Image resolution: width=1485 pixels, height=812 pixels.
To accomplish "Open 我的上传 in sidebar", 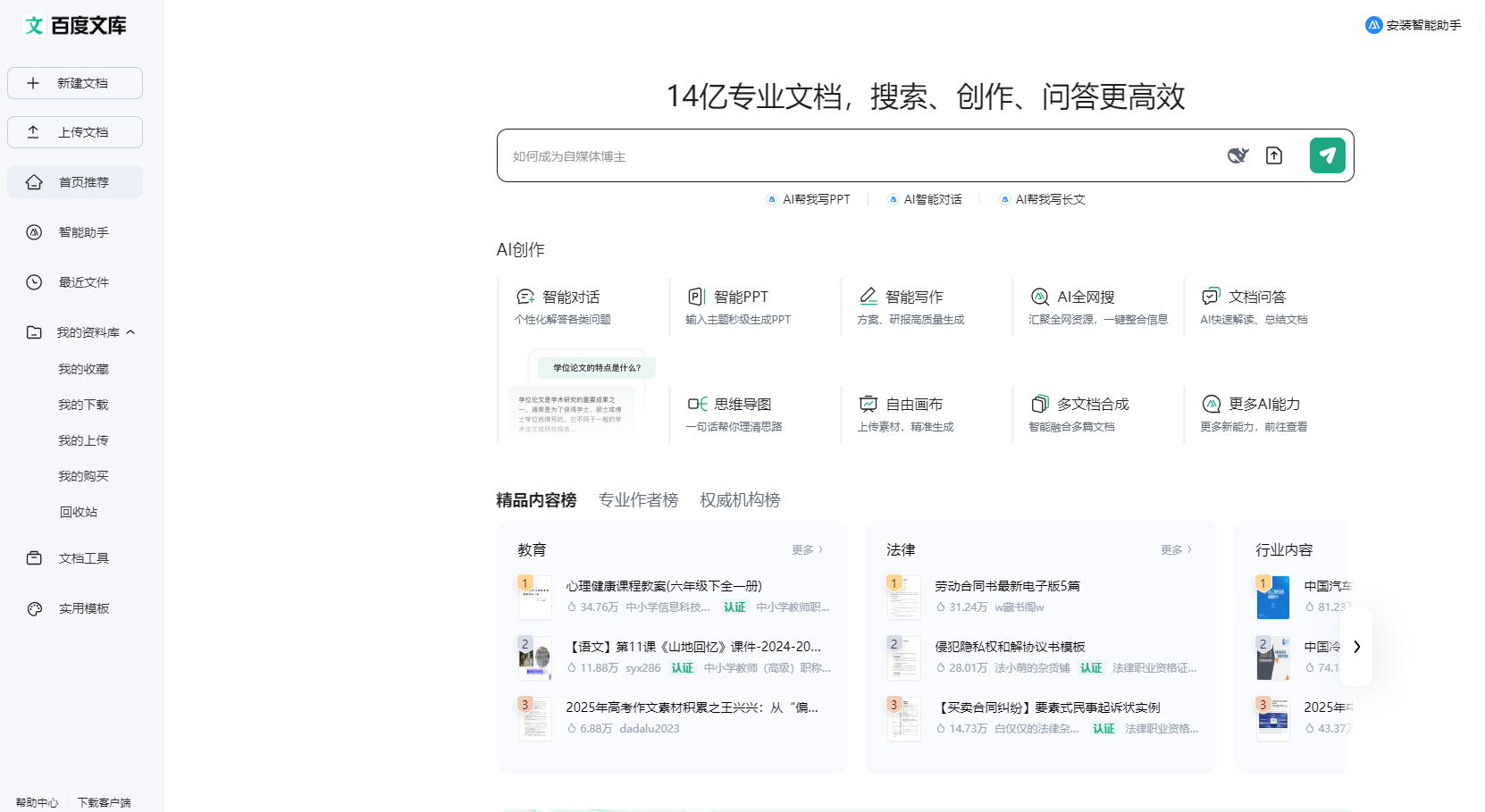I will (83, 440).
